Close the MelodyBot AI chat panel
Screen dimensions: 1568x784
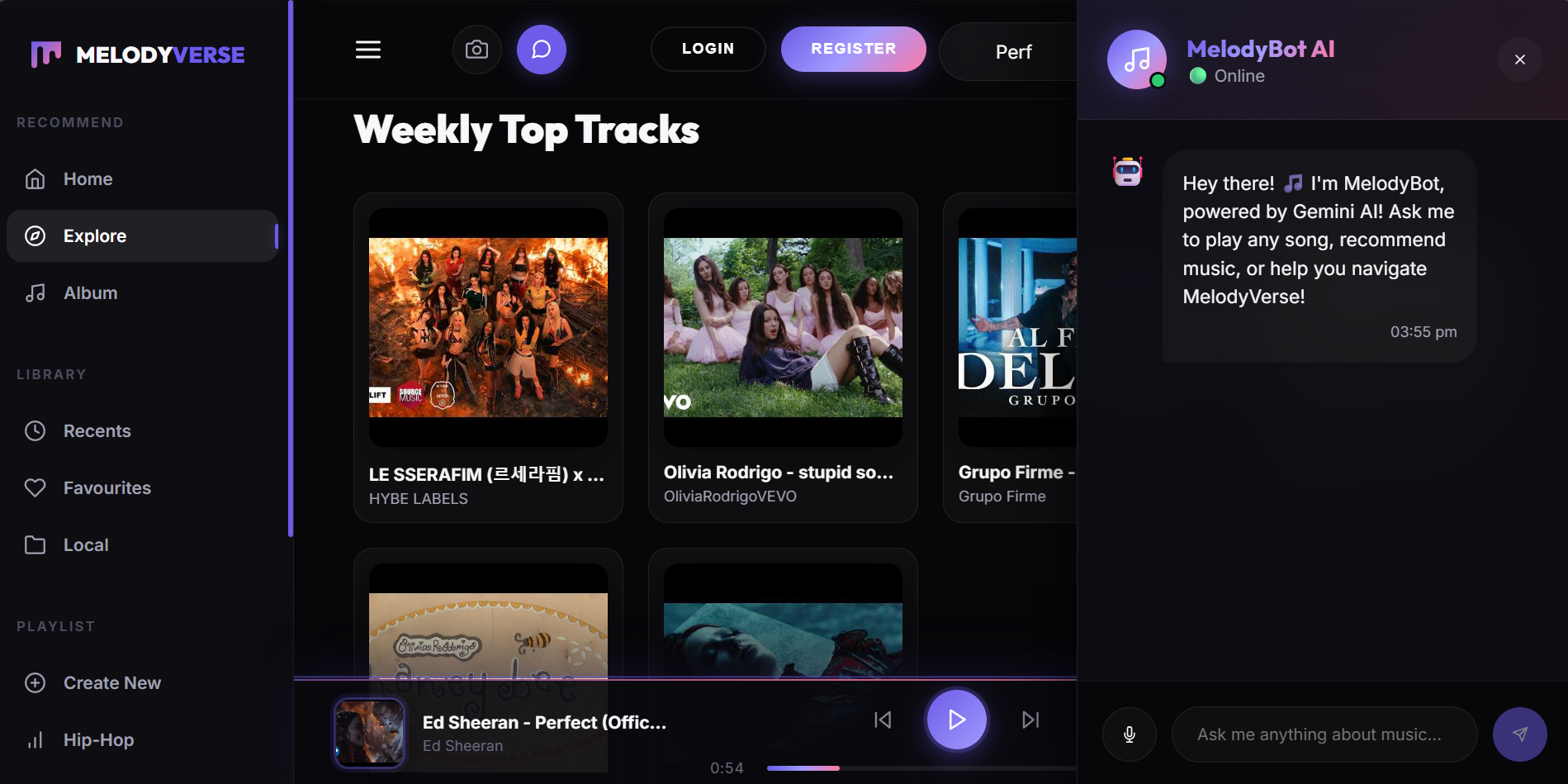click(1519, 59)
